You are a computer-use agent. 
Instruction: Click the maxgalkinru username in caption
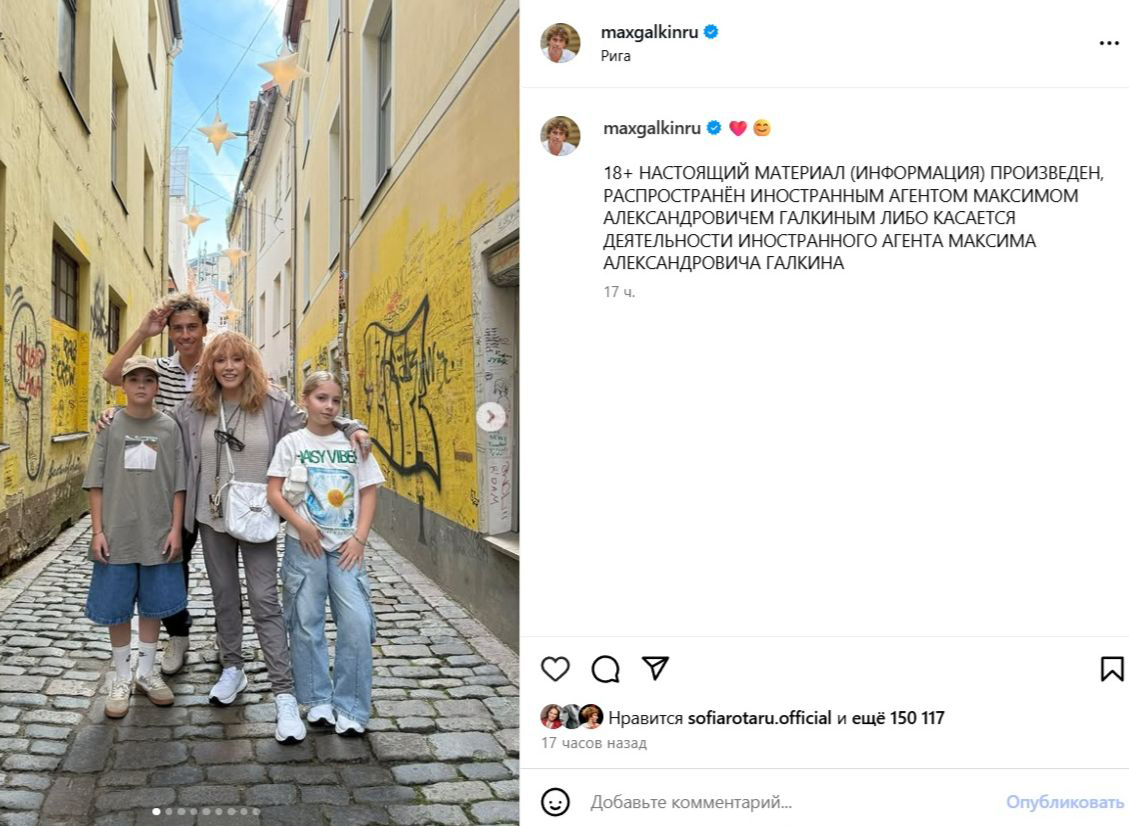(x=652, y=128)
